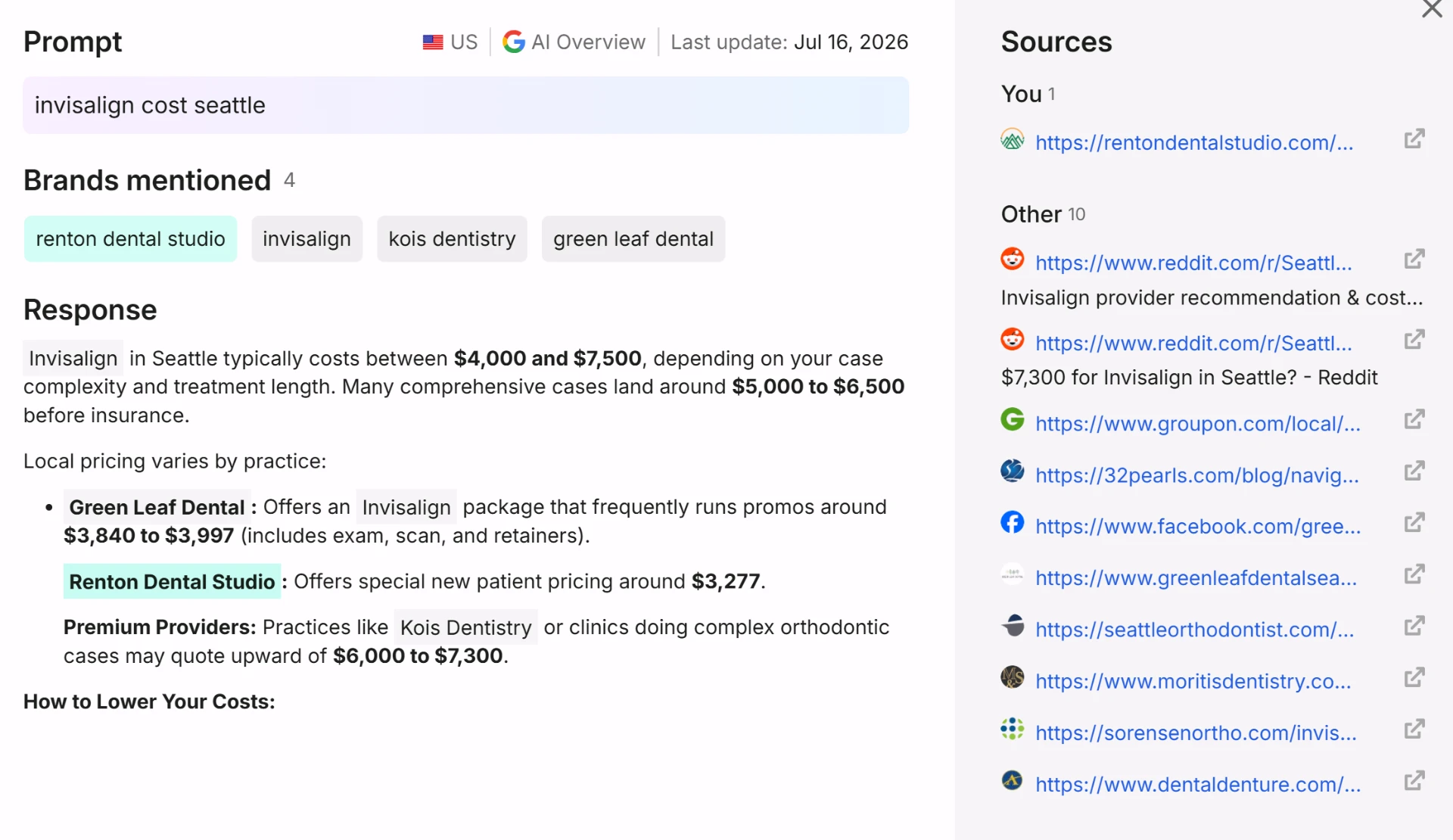Open external link icon for Invisalign provider recommendation Reddit source
The width and height of the screenshot is (1453, 840).
coord(1414,260)
